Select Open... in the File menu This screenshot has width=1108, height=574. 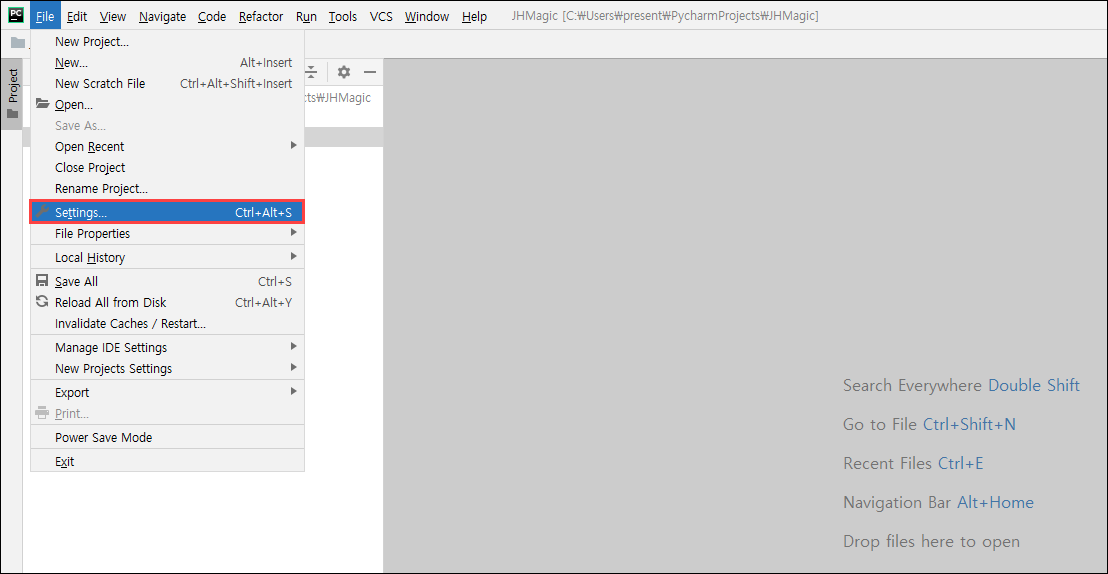167,105
